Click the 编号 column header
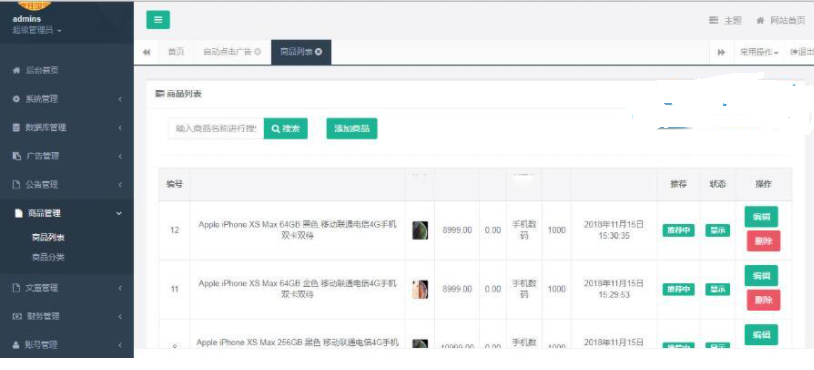The width and height of the screenshot is (814, 370). [x=174, y=184]
